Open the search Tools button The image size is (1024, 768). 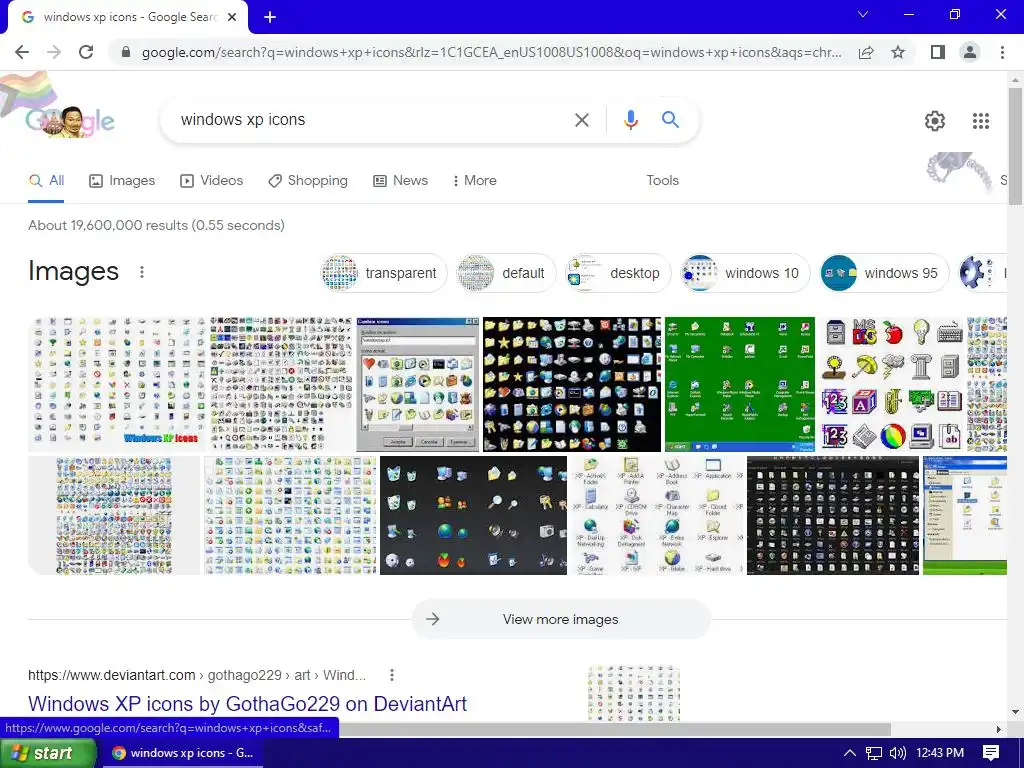(x=662, y=181)
